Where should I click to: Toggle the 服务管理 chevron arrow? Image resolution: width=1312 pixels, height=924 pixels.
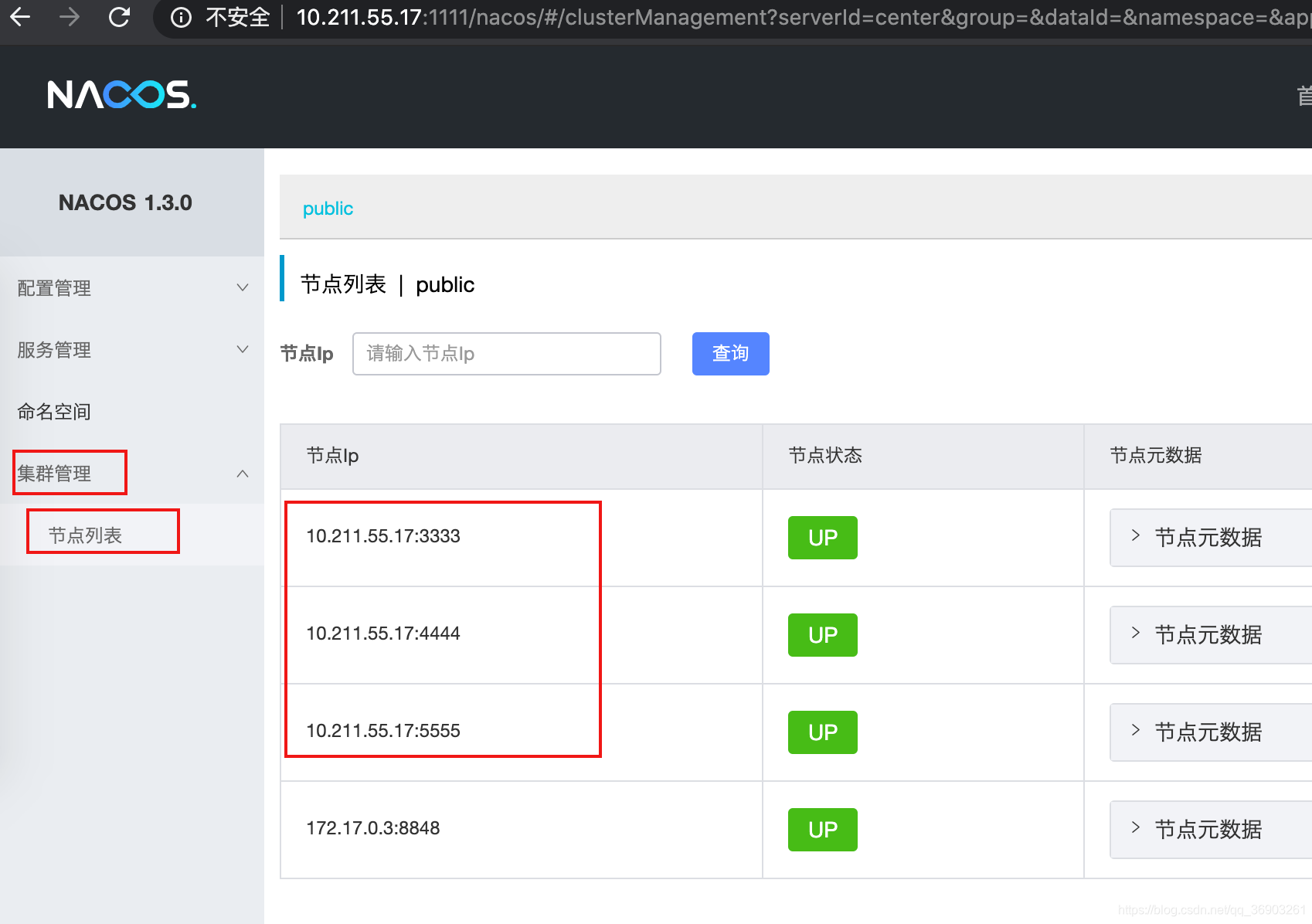[243, 349]
